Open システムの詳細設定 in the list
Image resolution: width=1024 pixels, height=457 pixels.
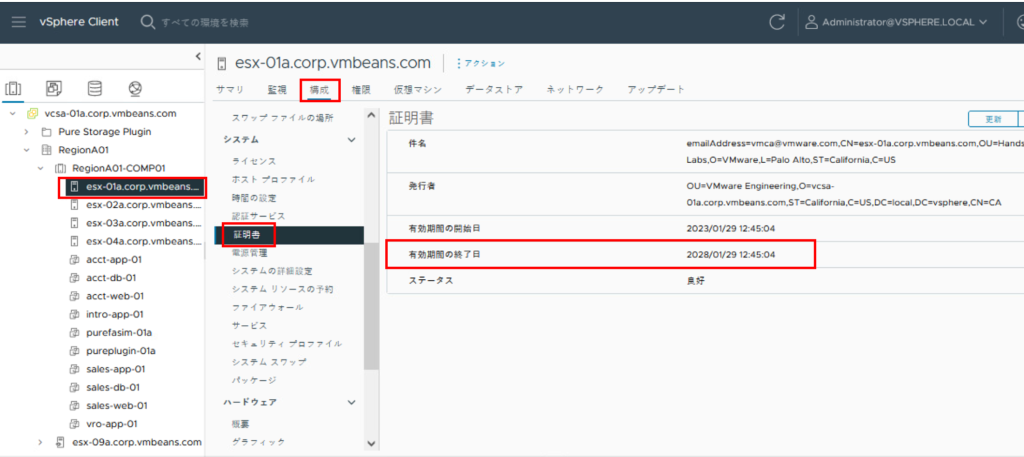[272, 270]
